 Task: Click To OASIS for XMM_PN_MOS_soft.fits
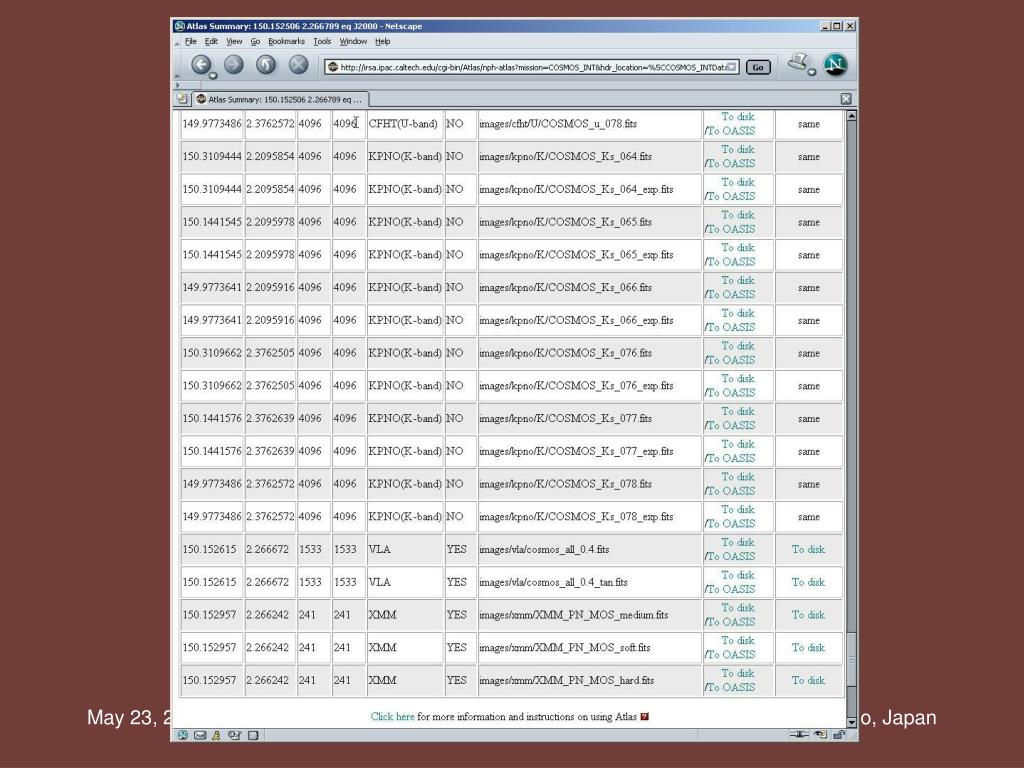[x=731, y=654]
